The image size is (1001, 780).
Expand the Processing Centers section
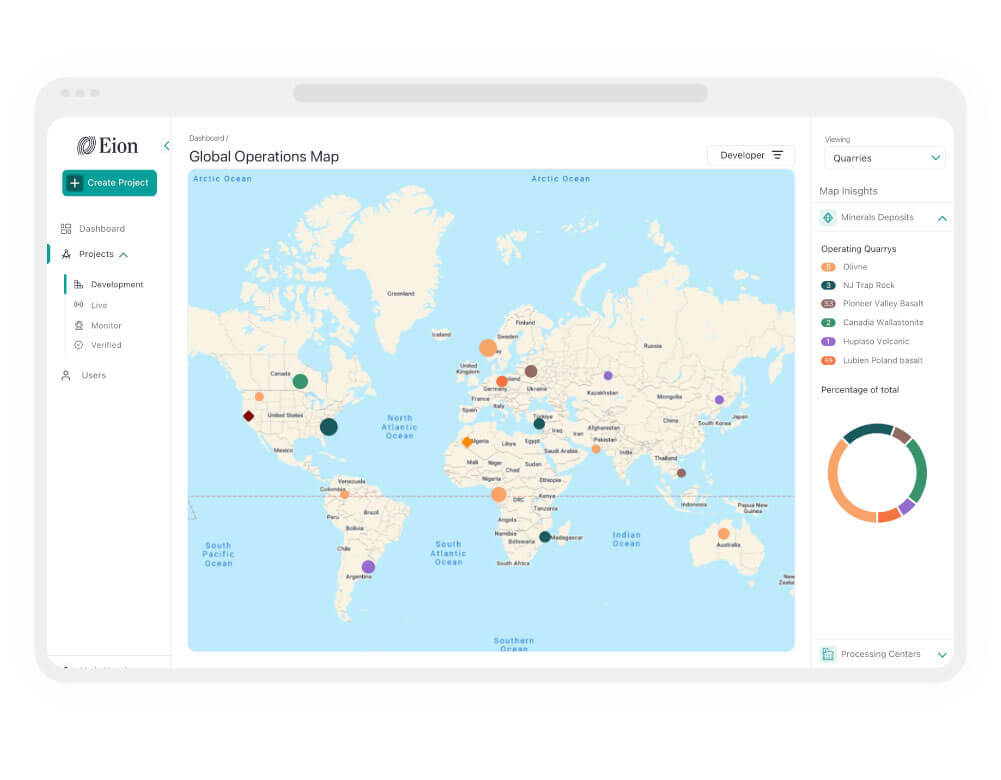tap(942, 654)
